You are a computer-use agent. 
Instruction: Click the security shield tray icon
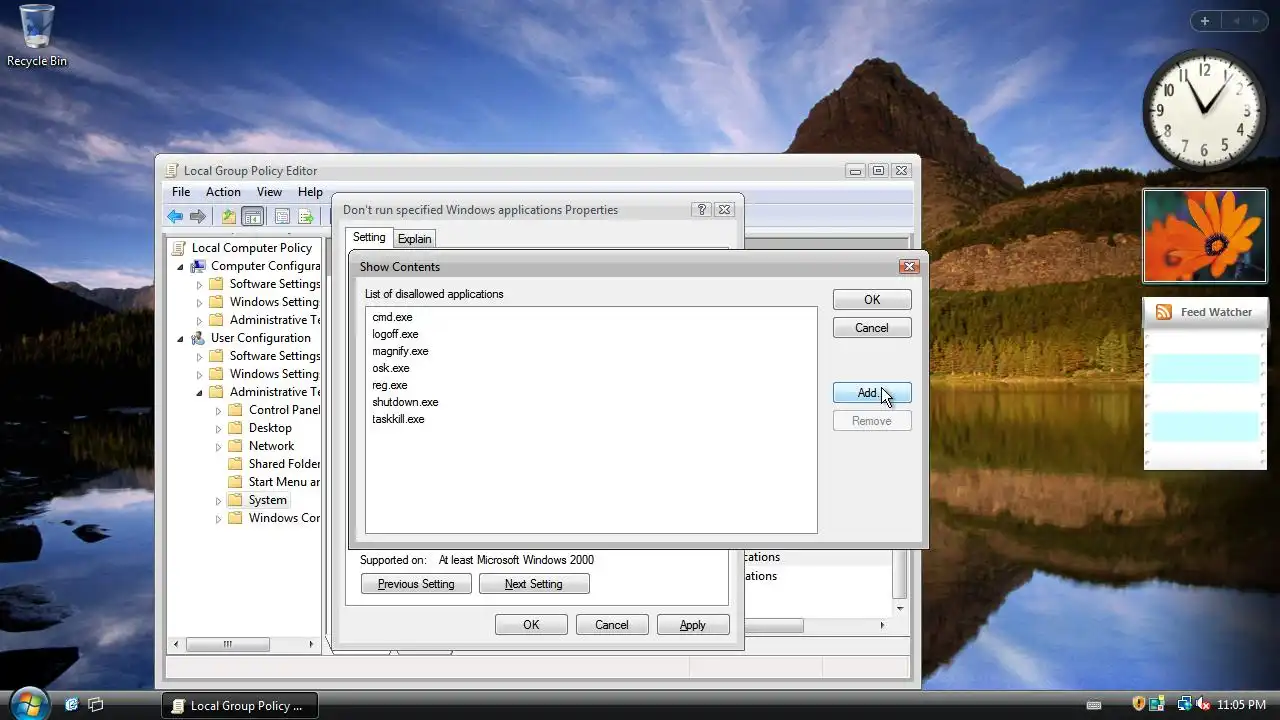(1138, 705)
